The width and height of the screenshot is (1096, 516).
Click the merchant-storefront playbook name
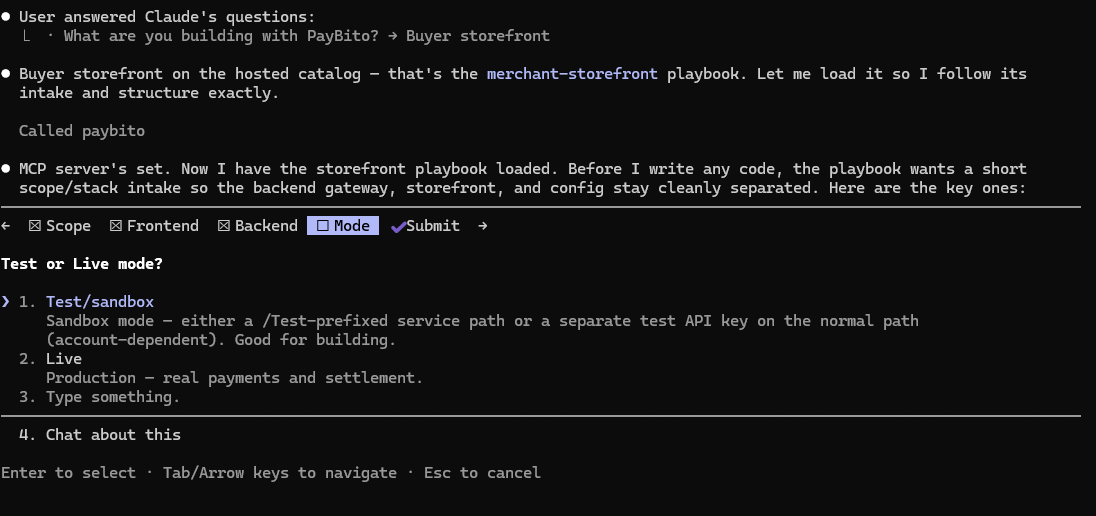[572, 73]
